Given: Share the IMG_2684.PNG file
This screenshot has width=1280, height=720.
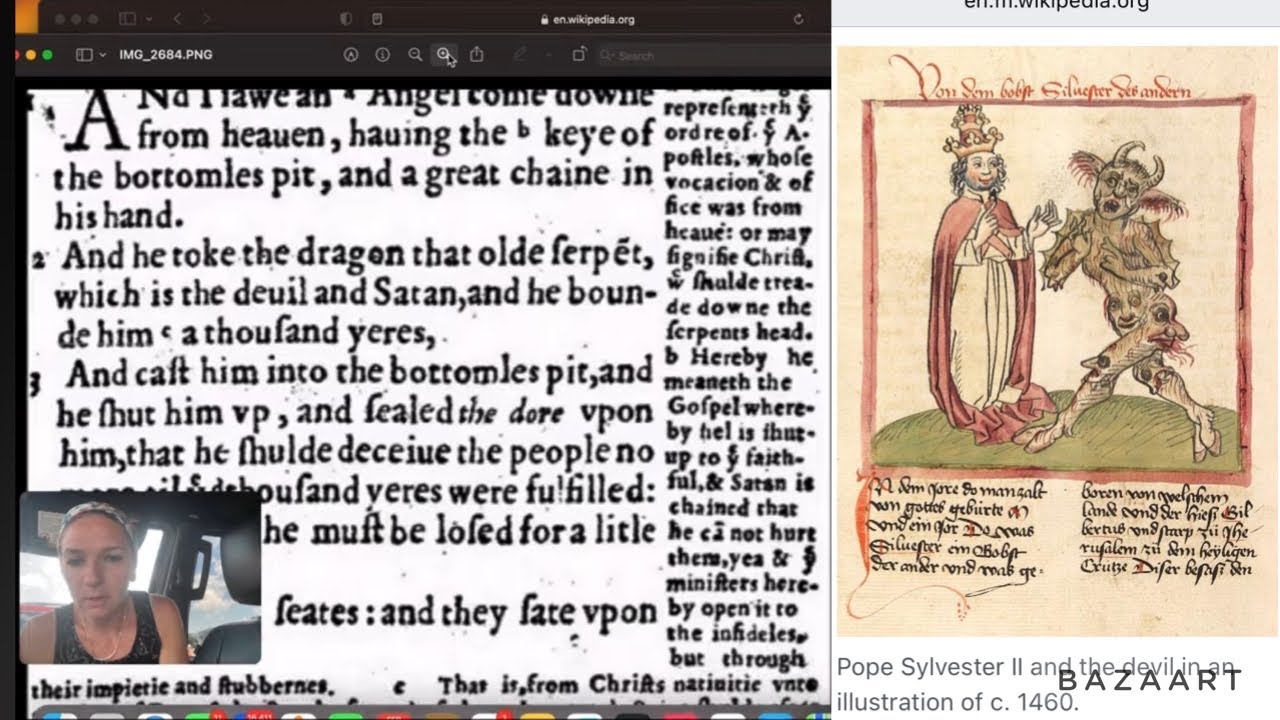Looking at the screenshot, I should [x=477, y=55].
